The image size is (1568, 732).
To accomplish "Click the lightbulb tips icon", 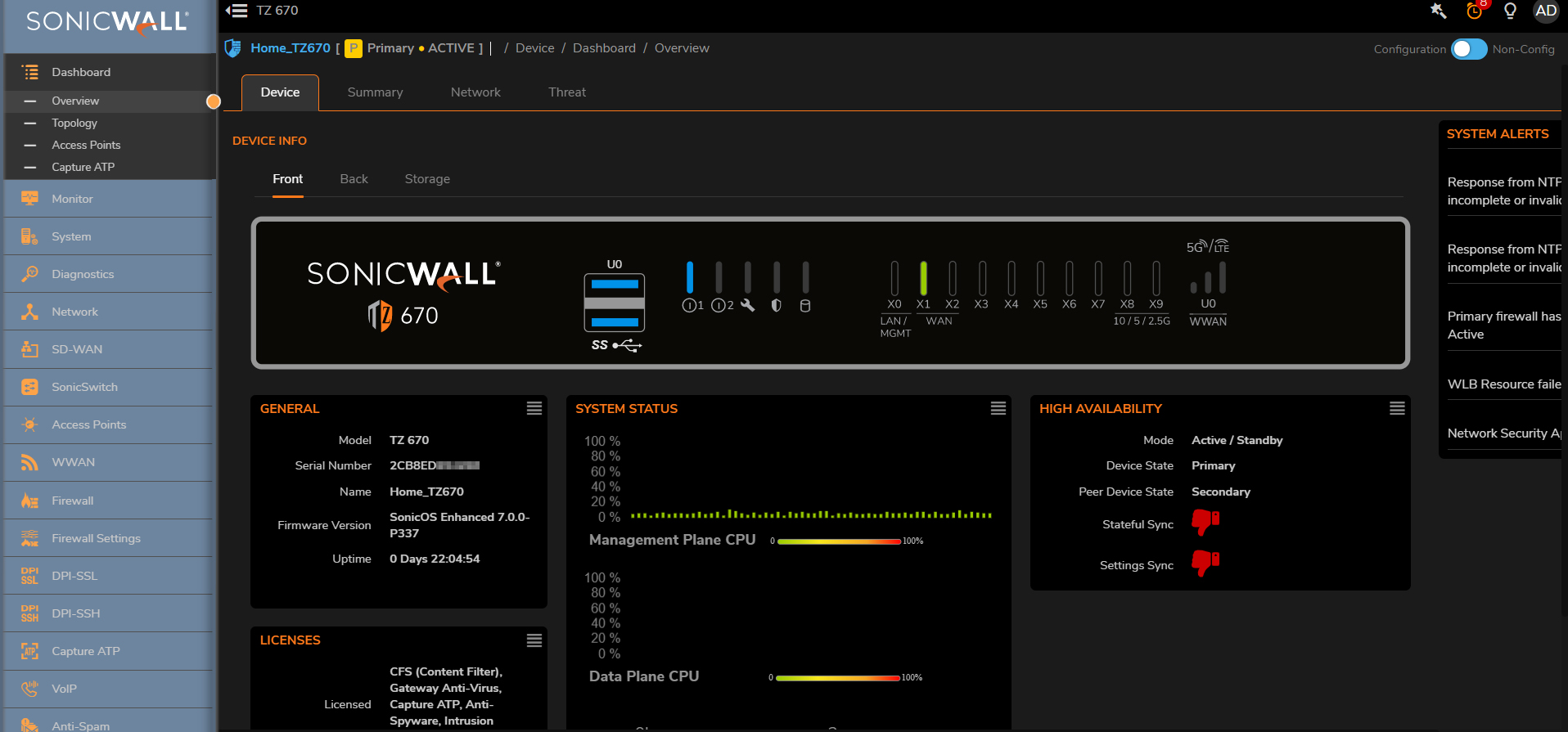I will 1510,11.
